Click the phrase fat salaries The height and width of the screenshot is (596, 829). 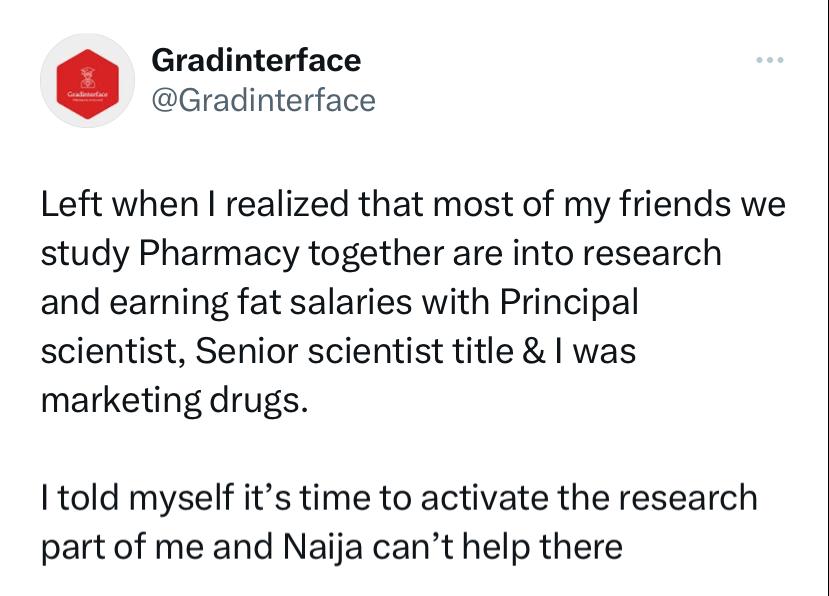(325, 302)
